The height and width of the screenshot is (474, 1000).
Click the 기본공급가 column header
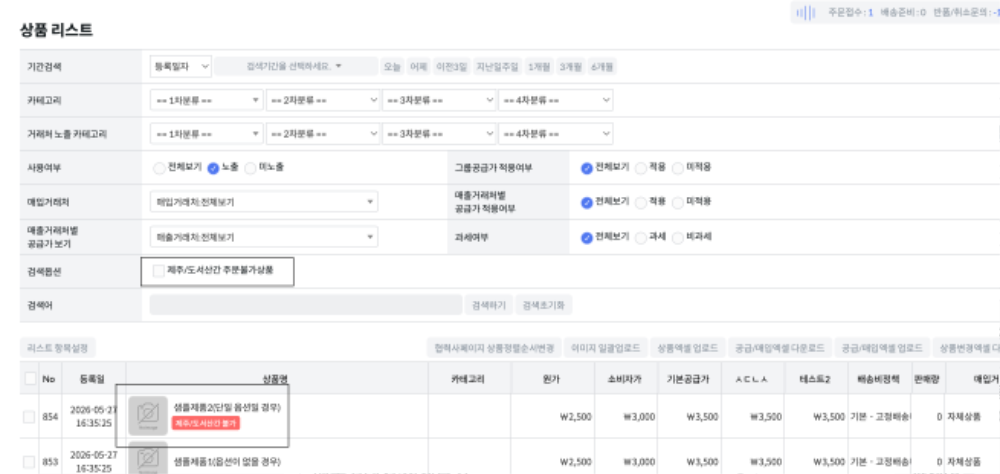[689, 378]
